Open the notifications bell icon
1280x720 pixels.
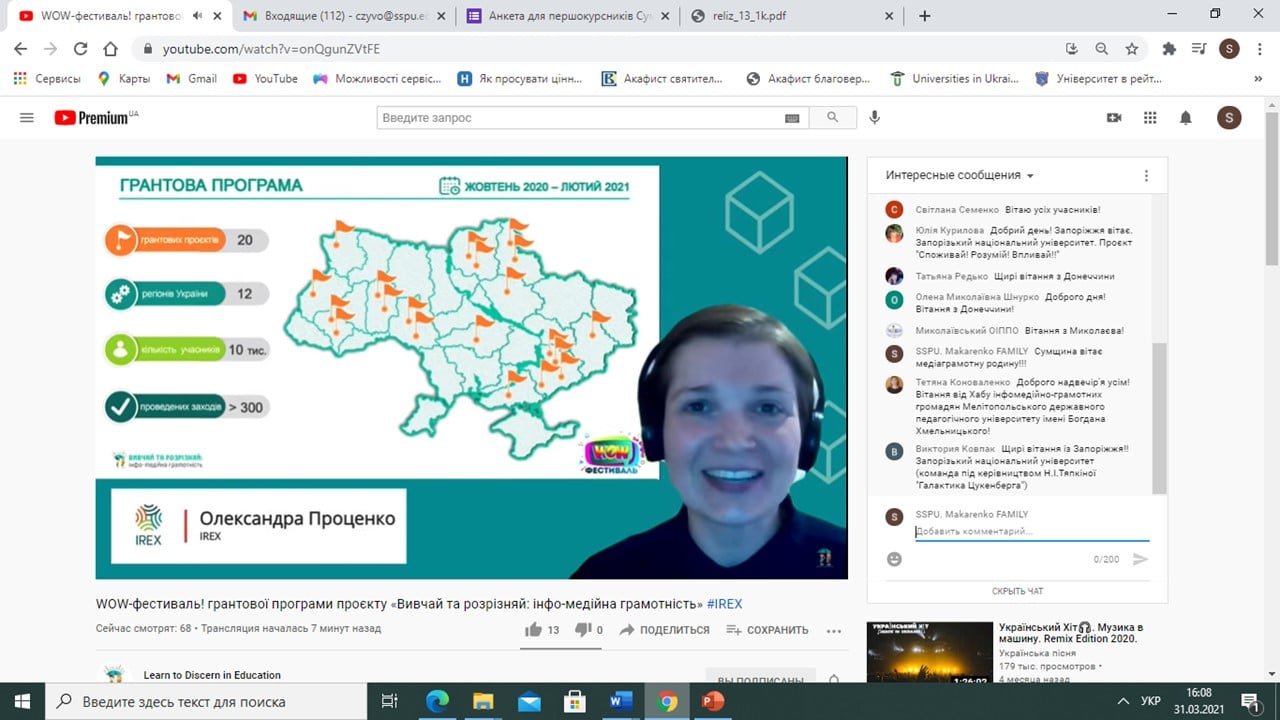[x=1186, y=118]
